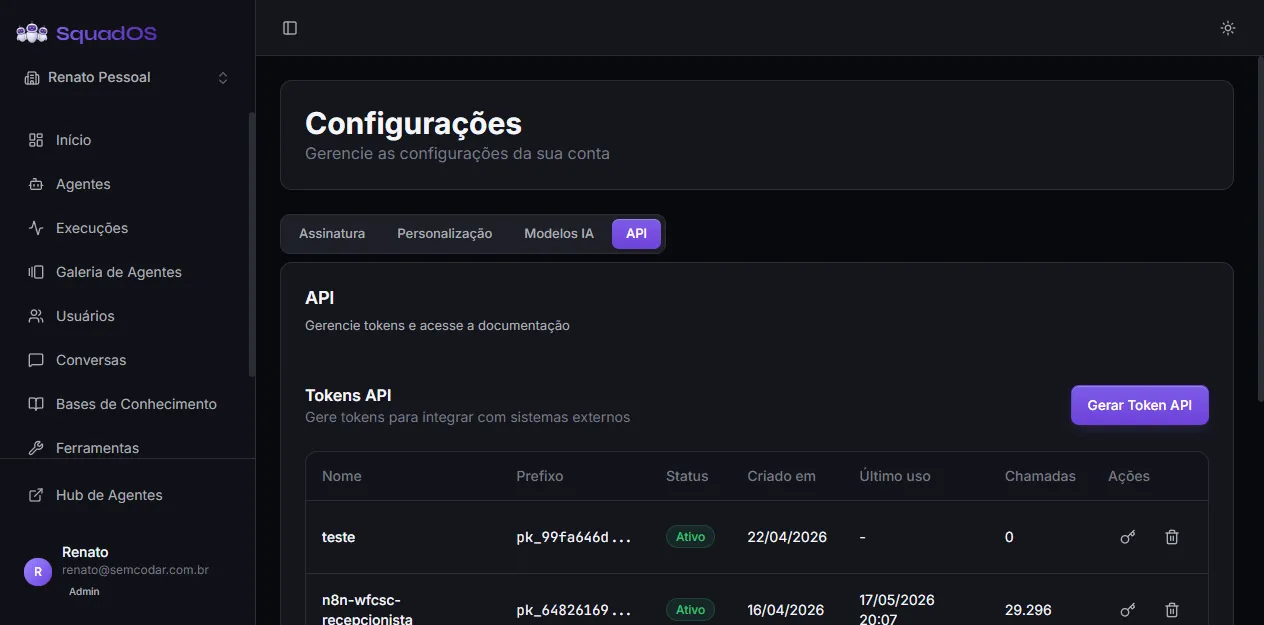The image size is (1264, 625).
Task: Click the Bases de Conhecimento book icon
Action: (x=36, y=404)
